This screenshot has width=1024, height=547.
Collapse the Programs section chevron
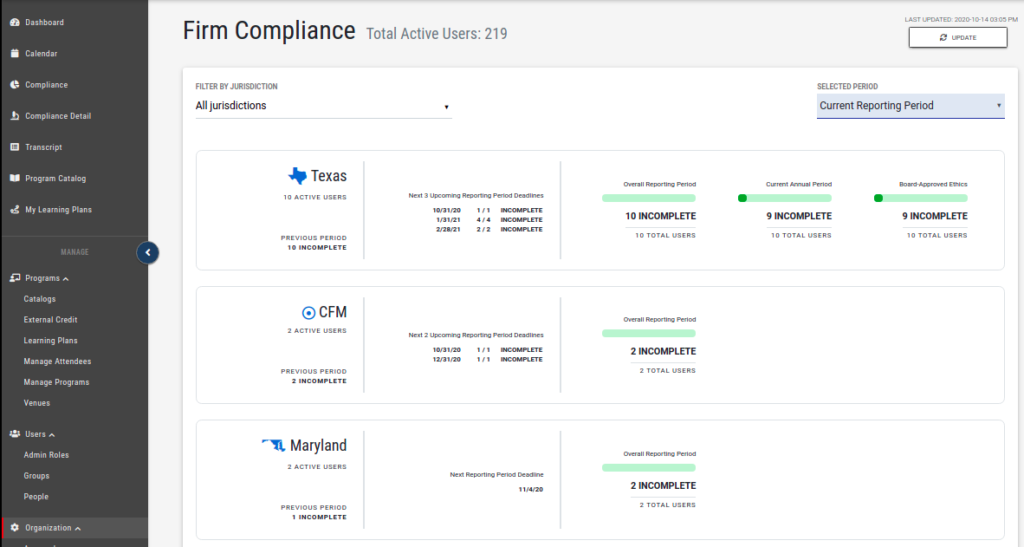click(66, 279)
